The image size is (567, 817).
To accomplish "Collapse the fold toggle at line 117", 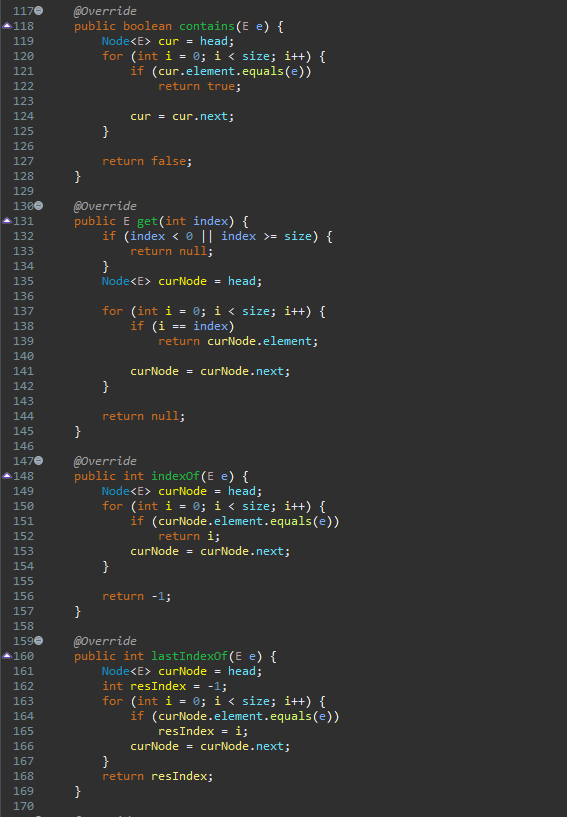I will (39, 10).
